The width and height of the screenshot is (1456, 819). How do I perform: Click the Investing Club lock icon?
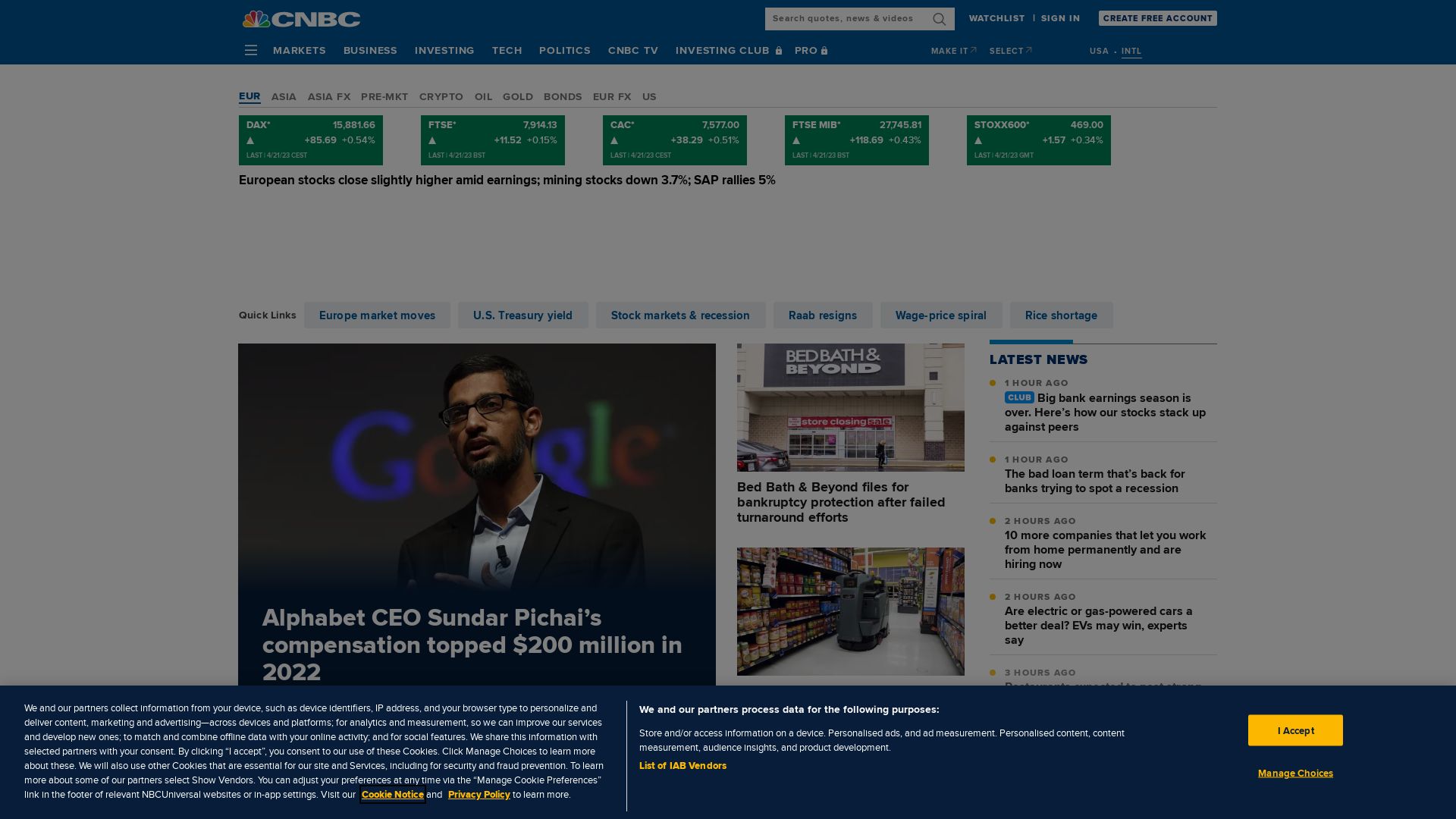(778, 51)
